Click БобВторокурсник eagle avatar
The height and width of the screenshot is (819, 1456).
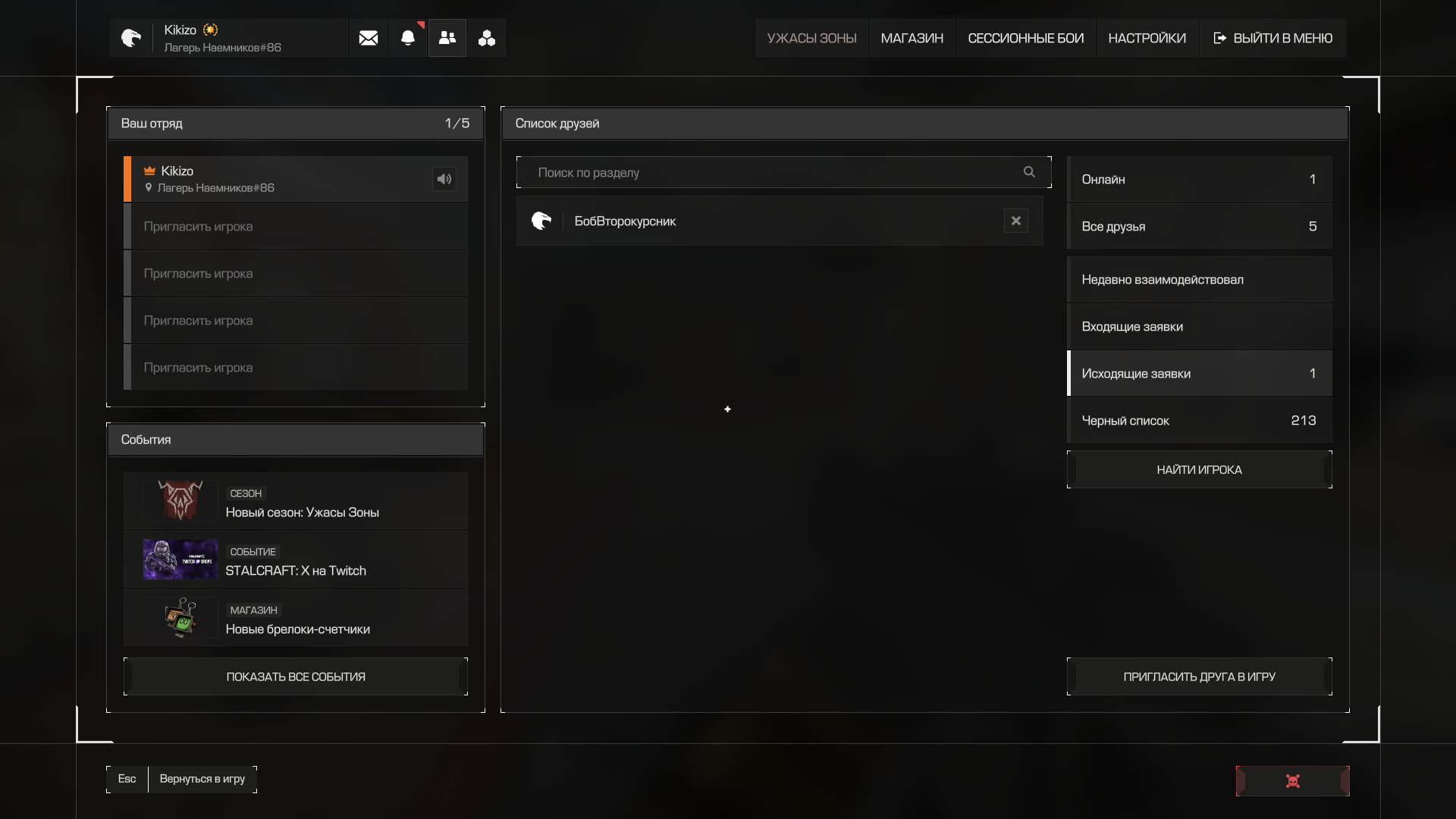541,221
